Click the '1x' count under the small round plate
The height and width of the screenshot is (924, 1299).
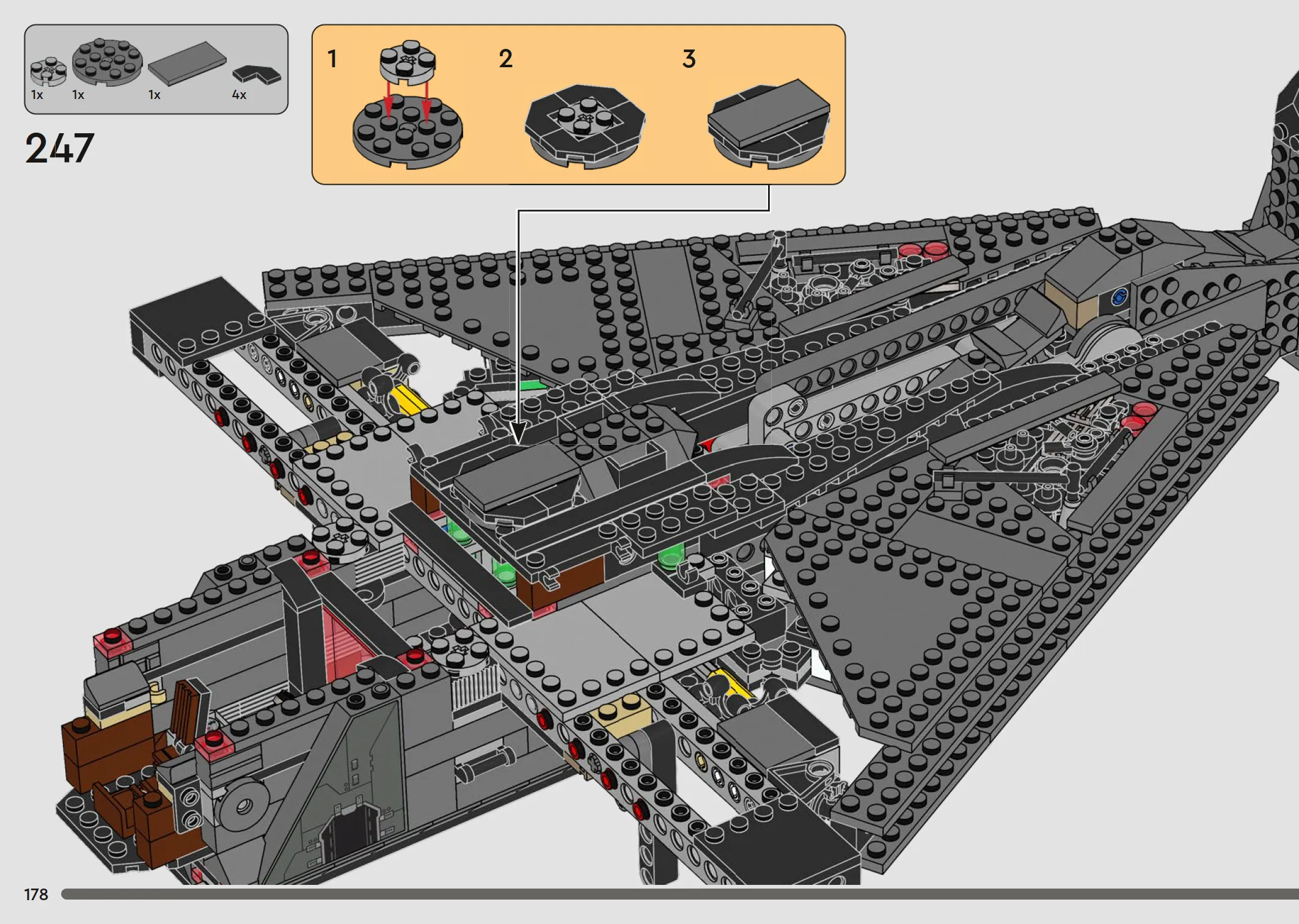coord(37,95)
